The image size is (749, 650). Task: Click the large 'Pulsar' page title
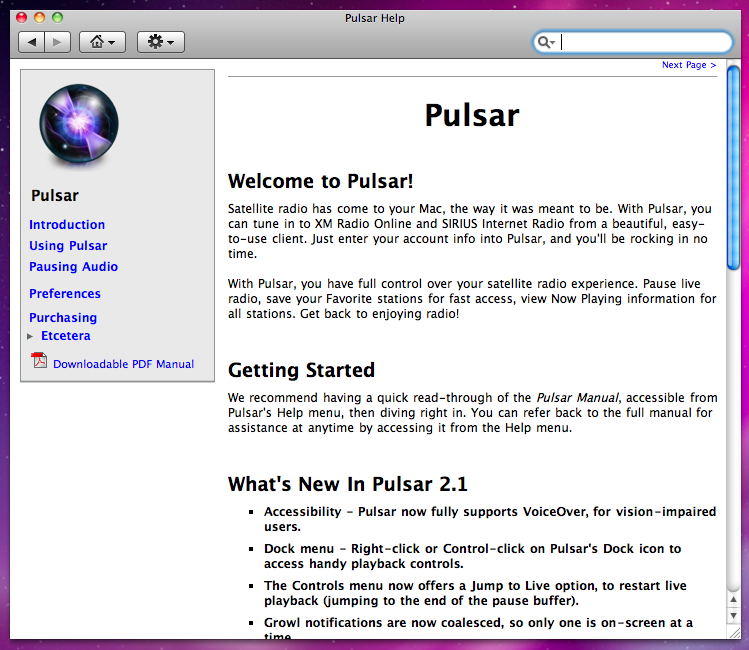click(472, 116)
